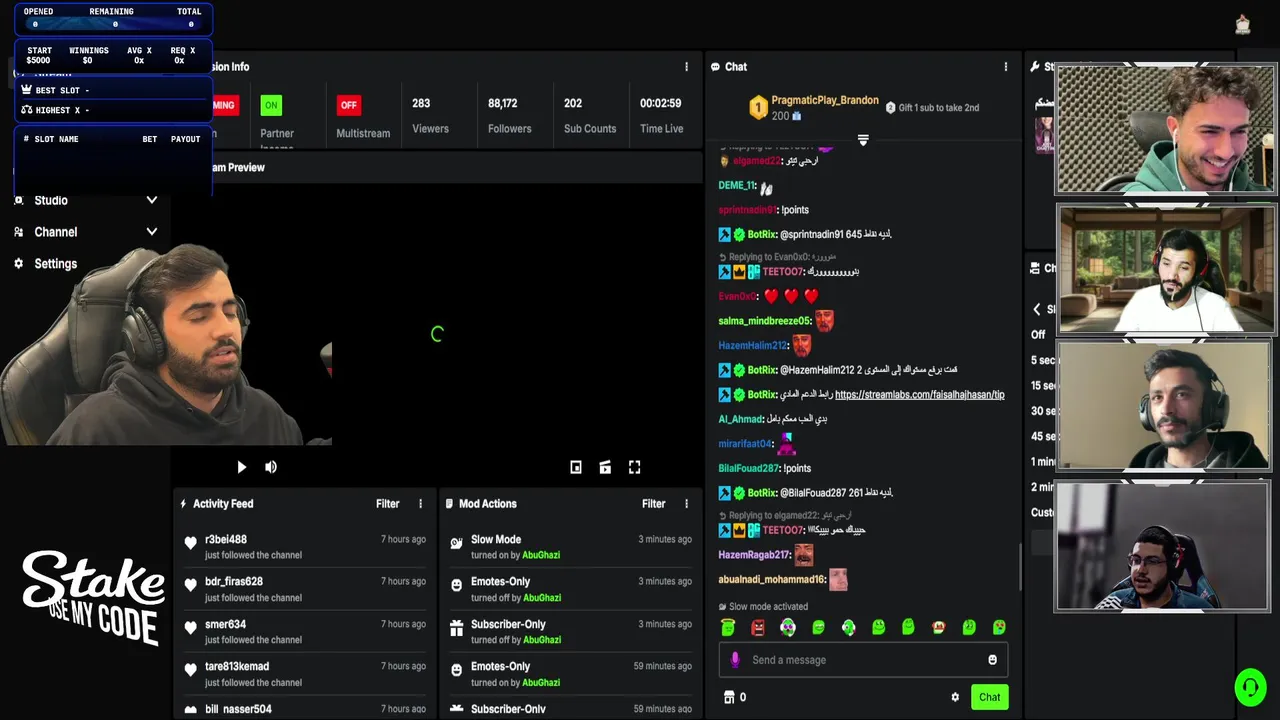Click PragmaticPlay_Brandon username
The height and width of the screenshot is (720, 1280).
click(x=825, y=100)
